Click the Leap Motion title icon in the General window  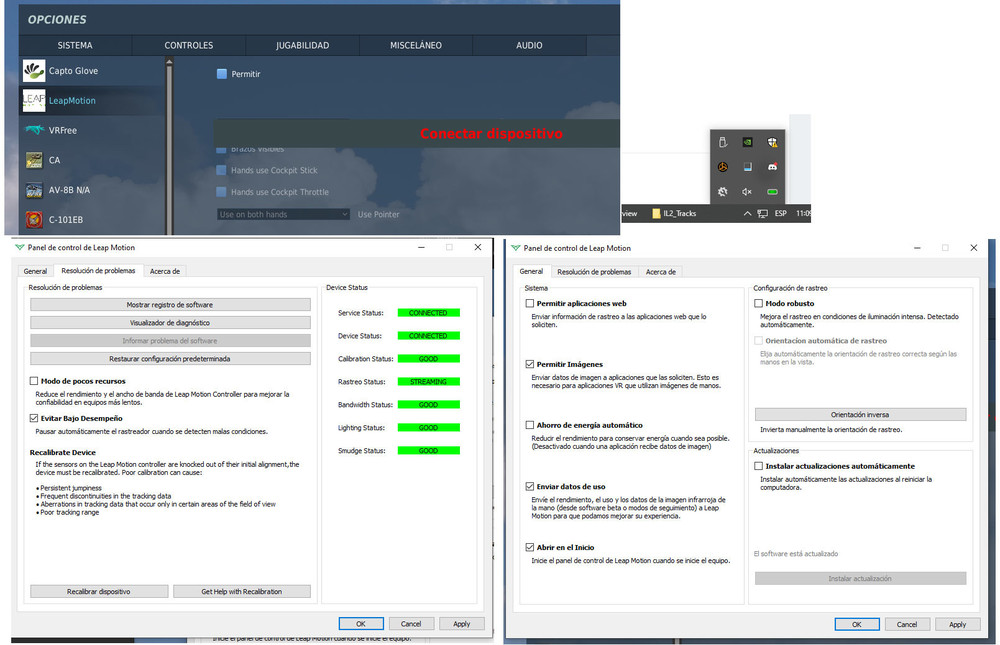515,248
